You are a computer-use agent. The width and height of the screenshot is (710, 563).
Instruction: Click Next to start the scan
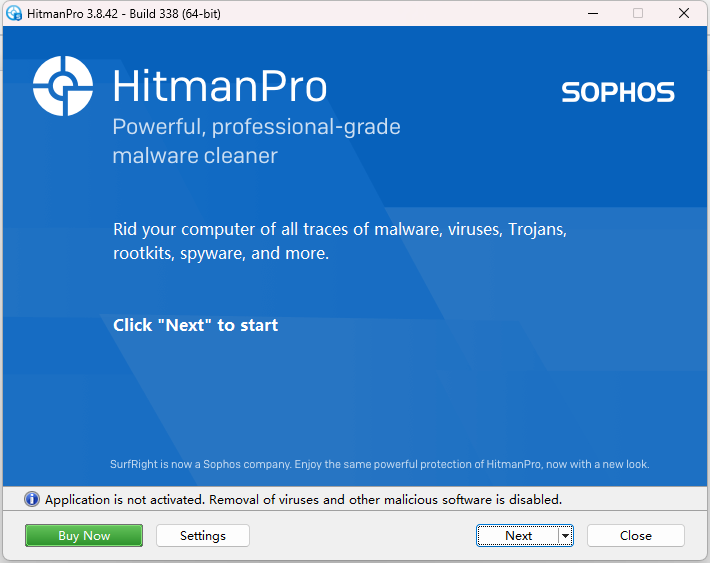pos(518,535)
